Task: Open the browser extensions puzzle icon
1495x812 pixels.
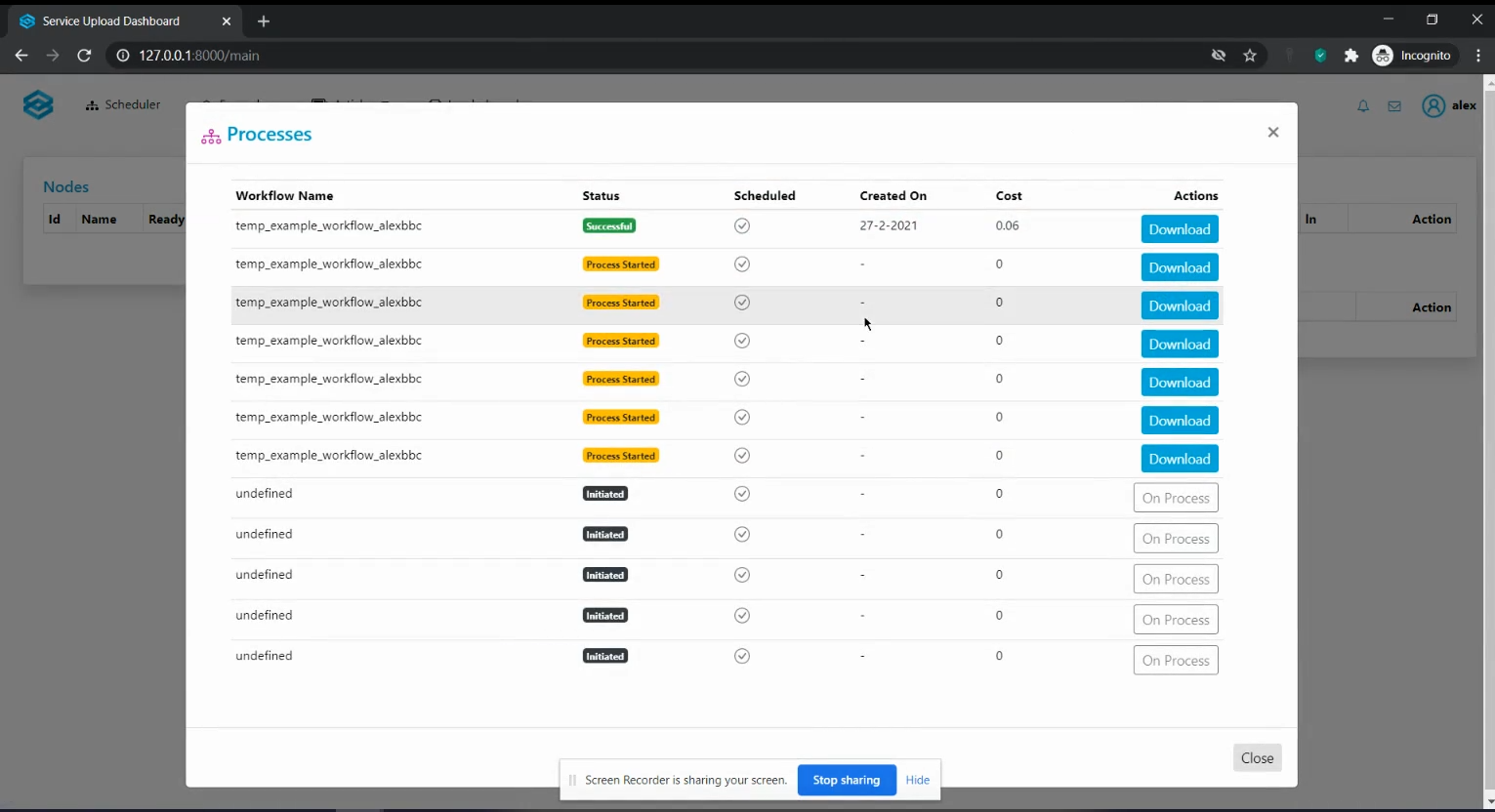Action: [1350, 56]
